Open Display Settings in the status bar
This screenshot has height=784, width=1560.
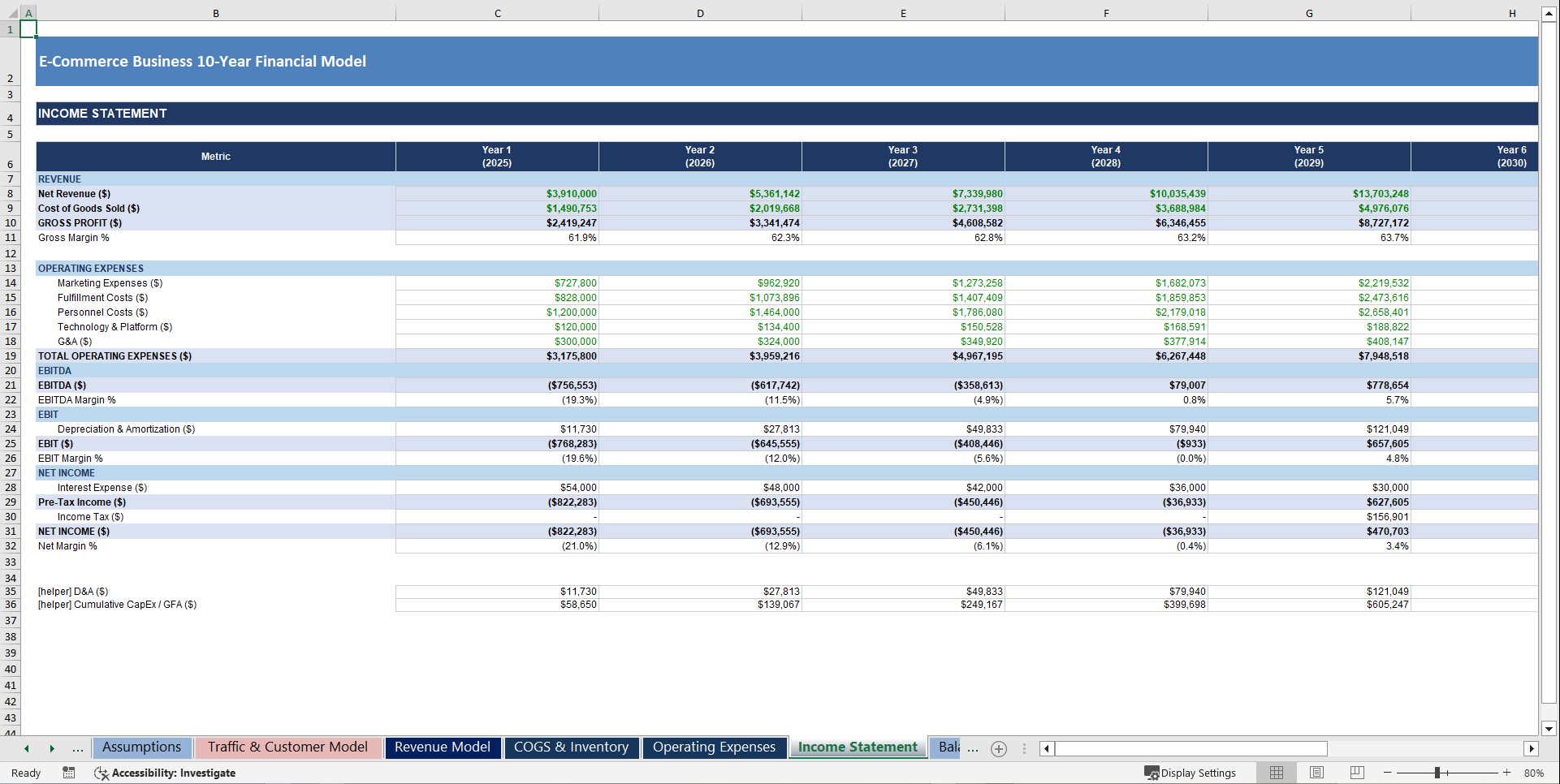click(1190, 773)
